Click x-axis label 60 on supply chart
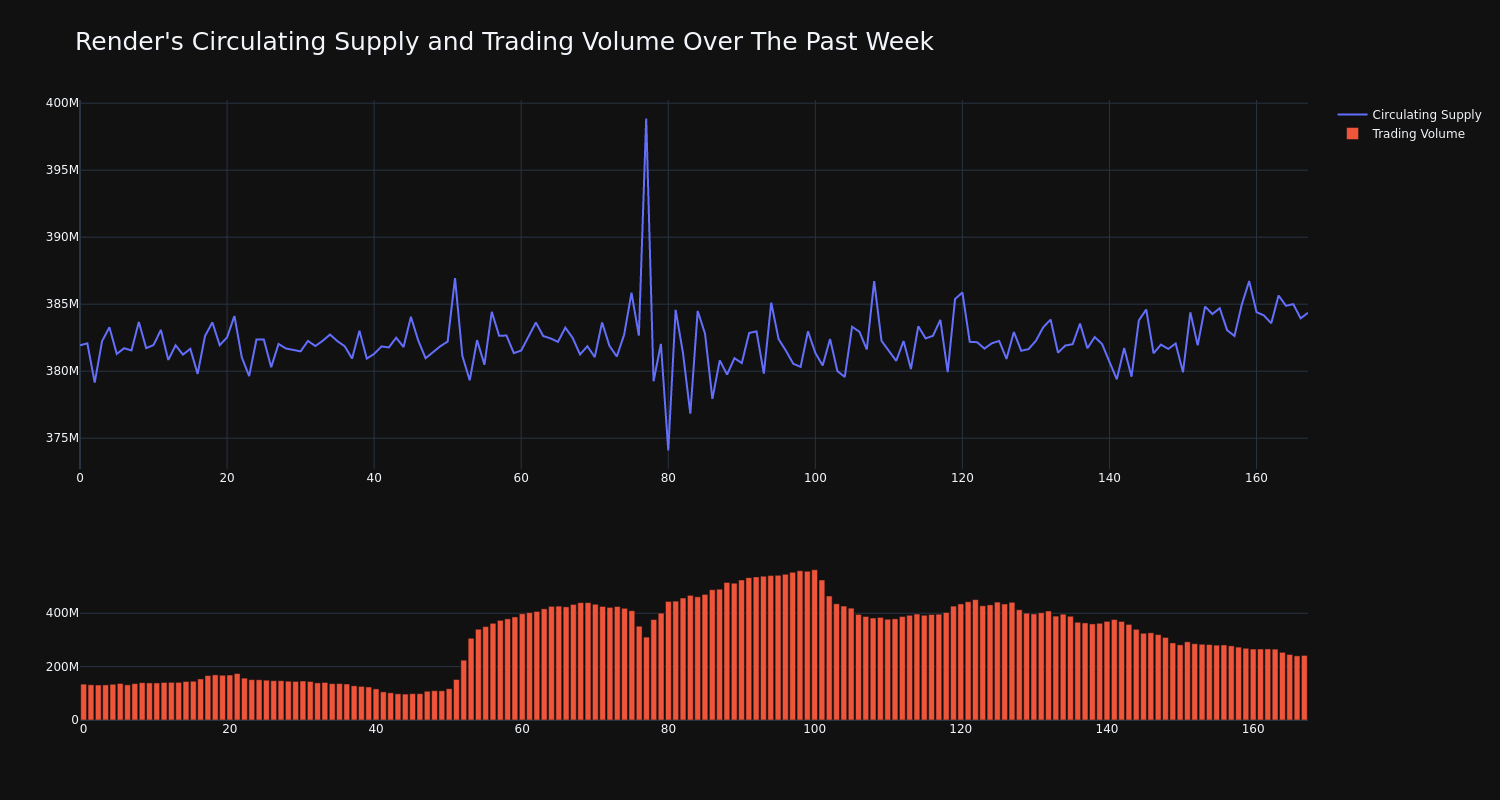Screen dimensions: 1500x800 click(521, 478)
